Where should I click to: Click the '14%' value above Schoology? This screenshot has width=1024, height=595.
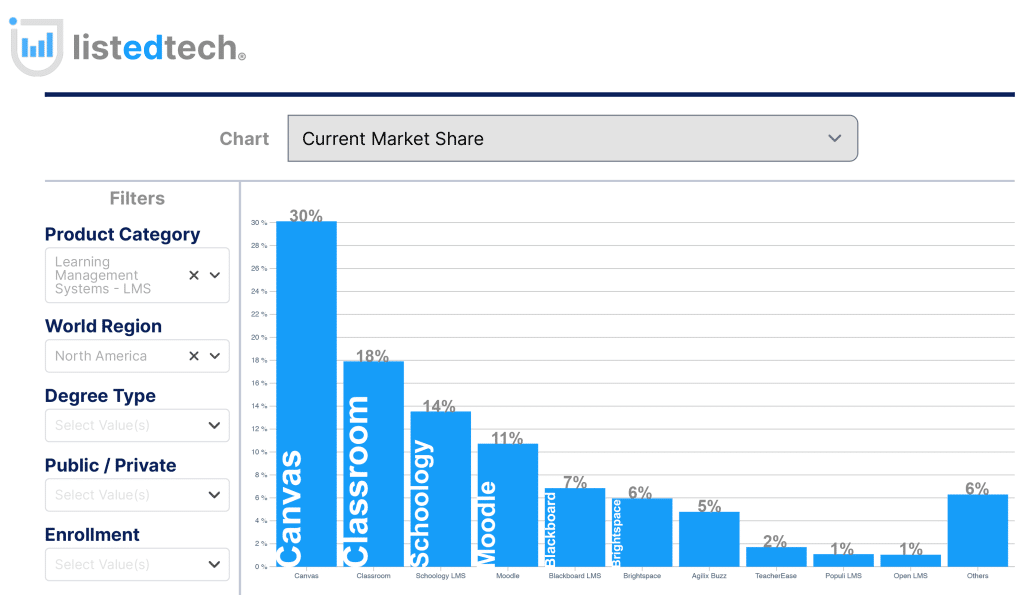click(x=439, y=406)
